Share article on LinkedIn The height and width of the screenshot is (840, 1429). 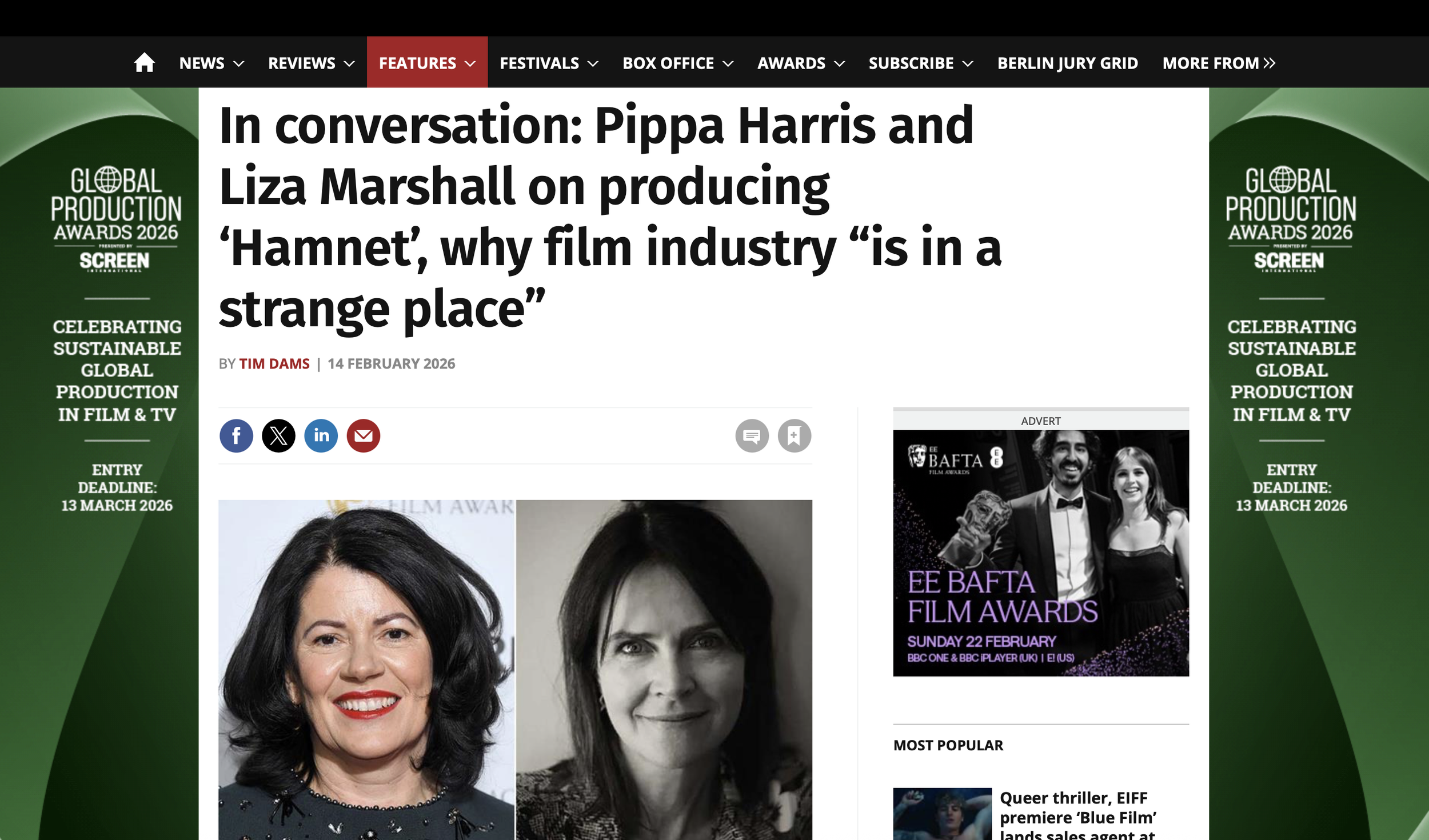(x=321, y=436)
